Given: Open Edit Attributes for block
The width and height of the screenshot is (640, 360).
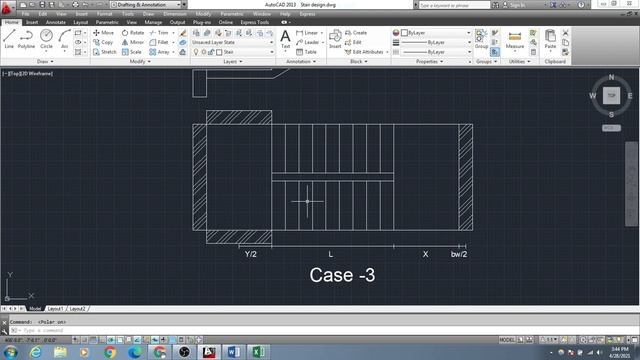Looking at the screenshot, I should 364,52.
